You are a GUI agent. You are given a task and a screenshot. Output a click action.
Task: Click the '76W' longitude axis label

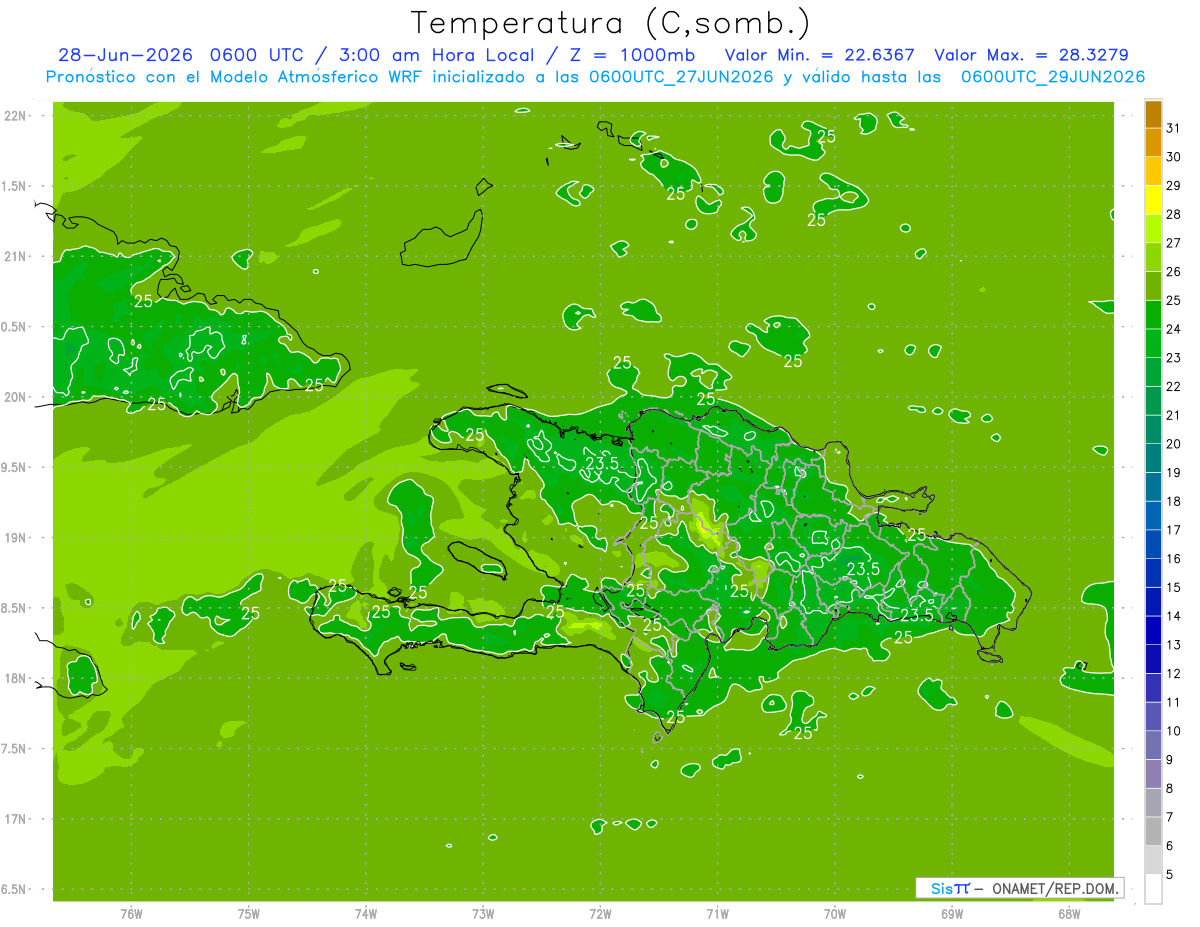point(132,914)
